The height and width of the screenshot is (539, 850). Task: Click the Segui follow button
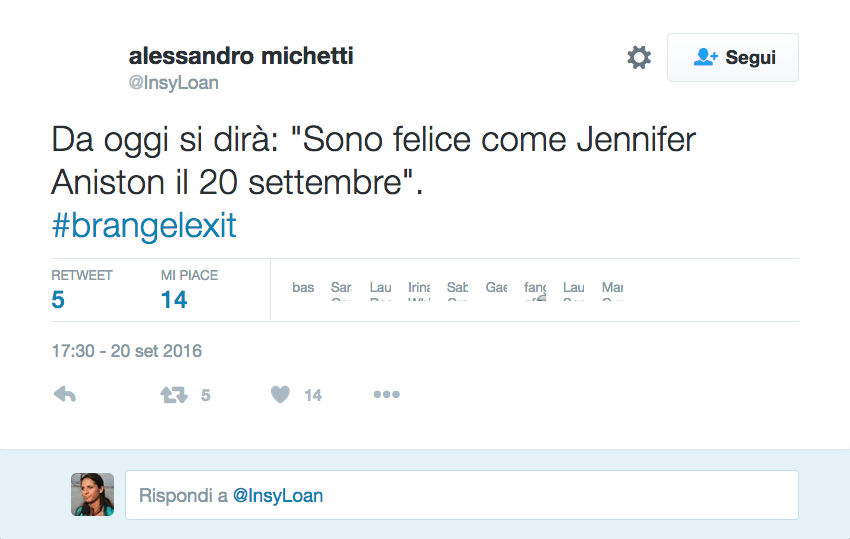point(733,57)
